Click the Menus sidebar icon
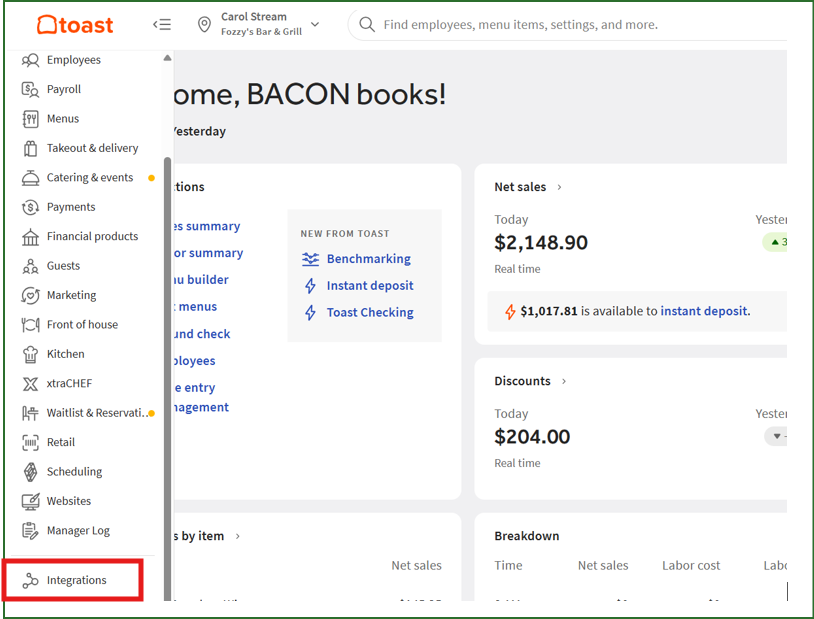This screenshot has height=619, width=814. tap(30, 119)
